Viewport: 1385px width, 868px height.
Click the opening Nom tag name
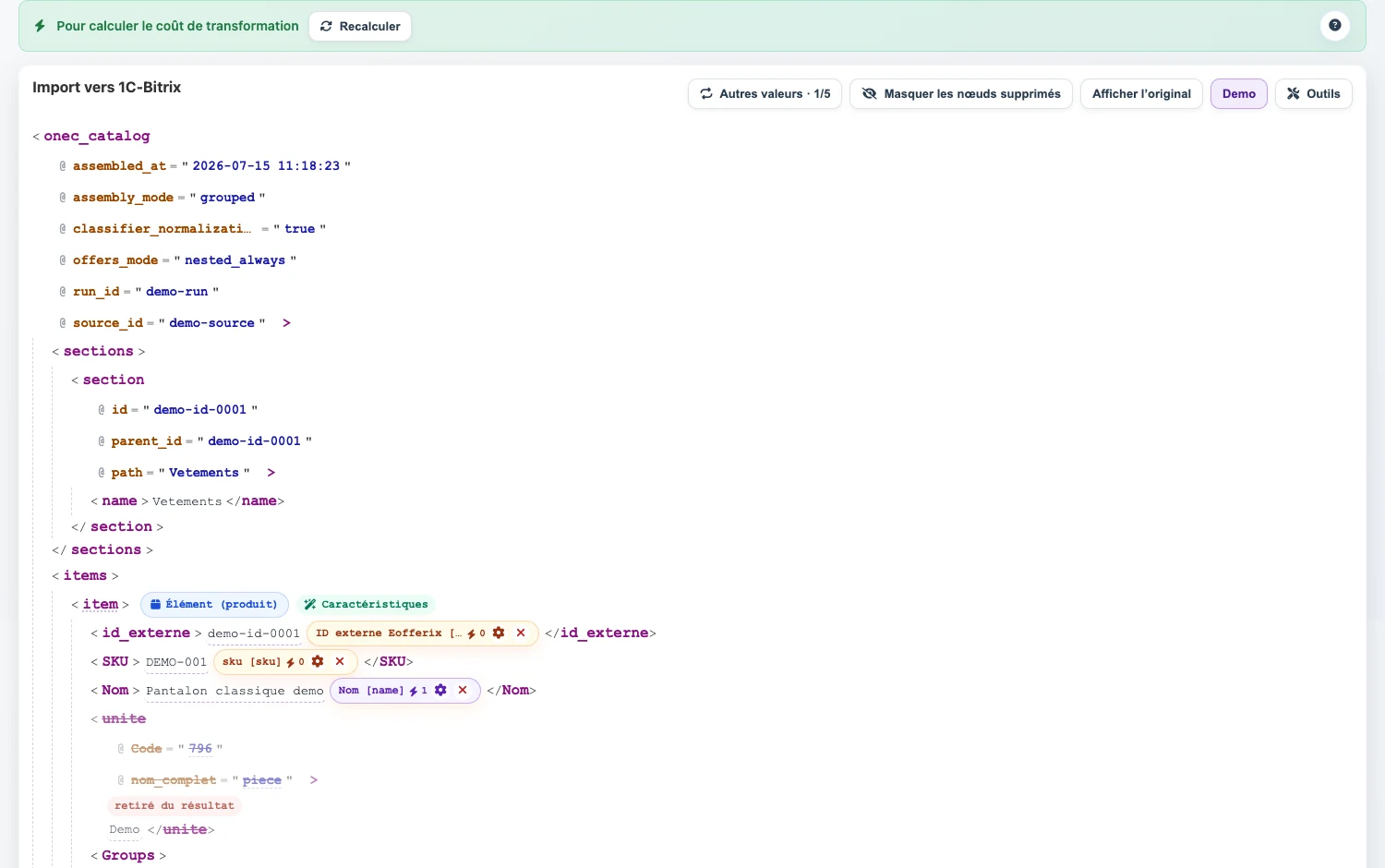click(115, 690)
